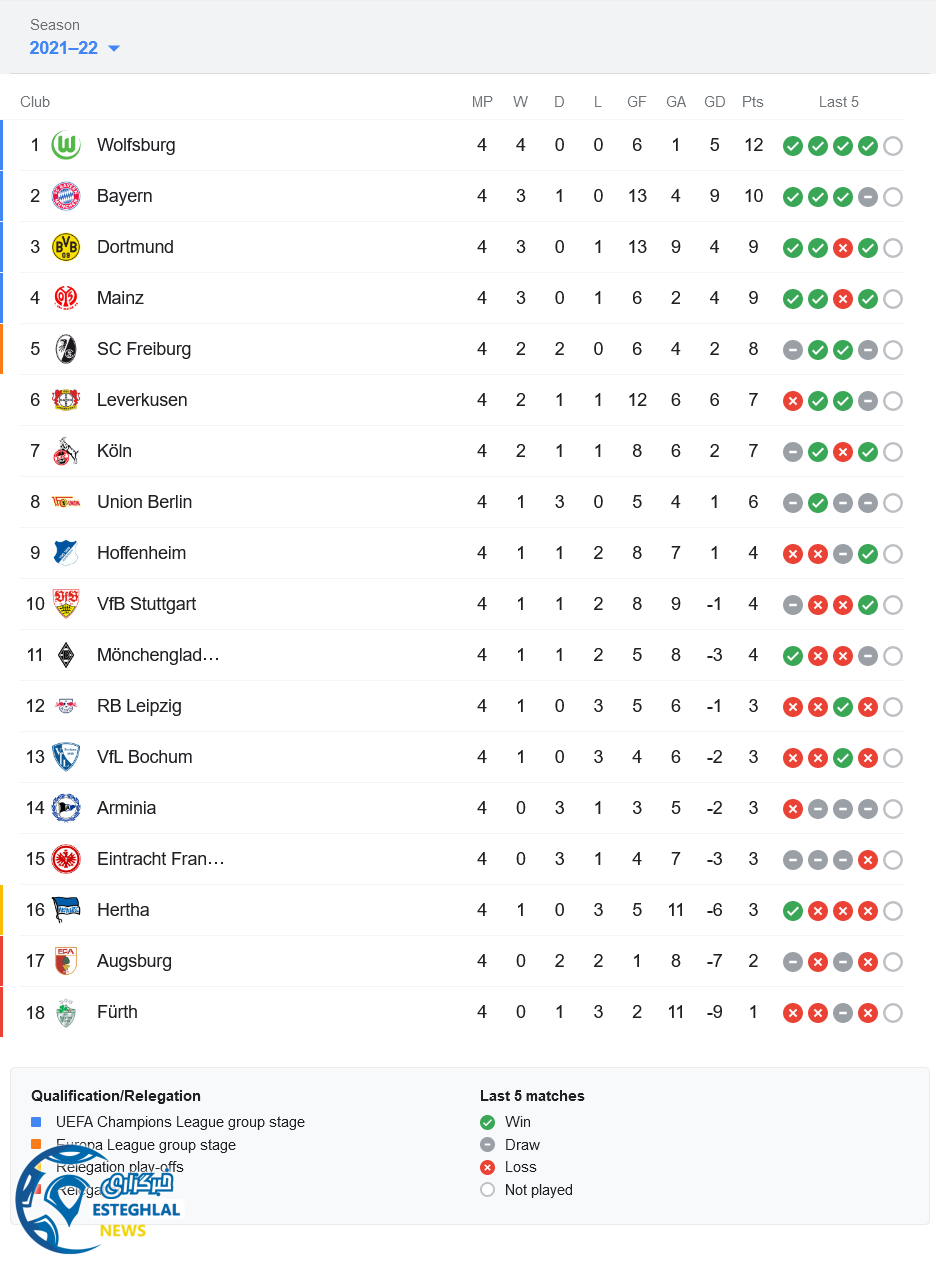Image resolution: width=936 pixels, height=1281 pixels.
Task: Open the Hoffenheim team link
Action: (x=141, y=553)
